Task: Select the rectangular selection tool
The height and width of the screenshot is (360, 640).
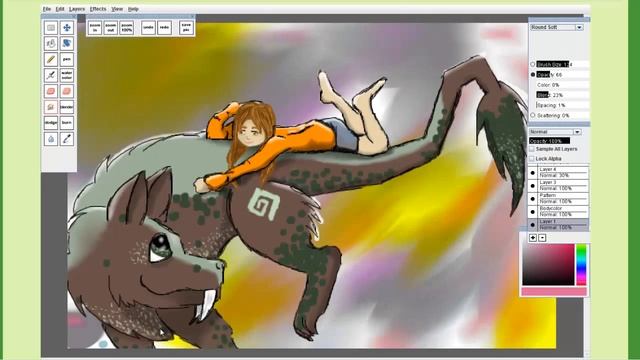Action: pyautogui.click(x=51, y=28)
